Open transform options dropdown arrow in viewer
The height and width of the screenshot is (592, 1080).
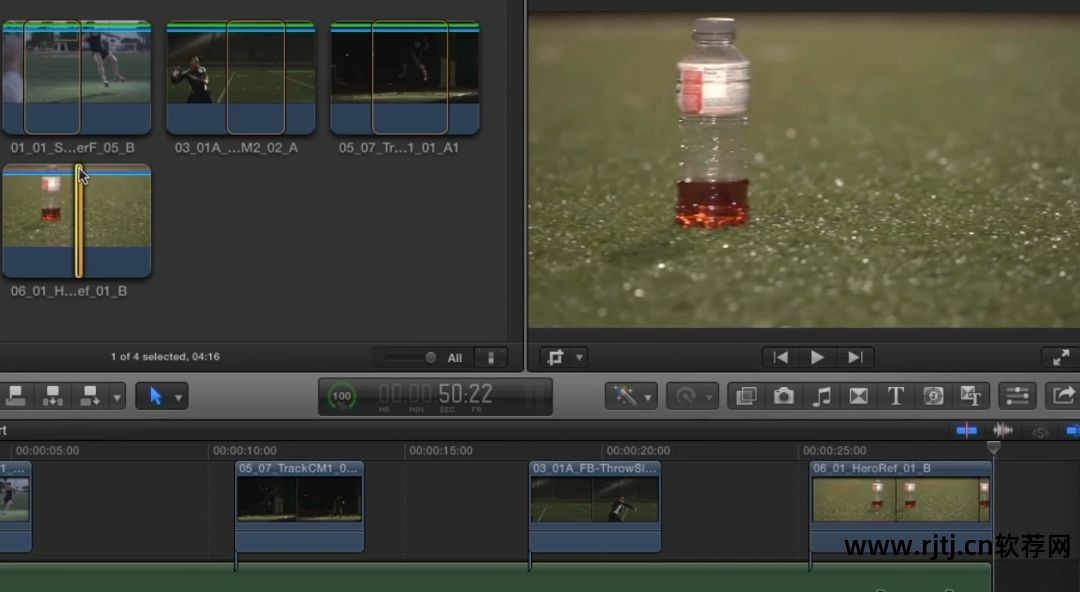579,357
